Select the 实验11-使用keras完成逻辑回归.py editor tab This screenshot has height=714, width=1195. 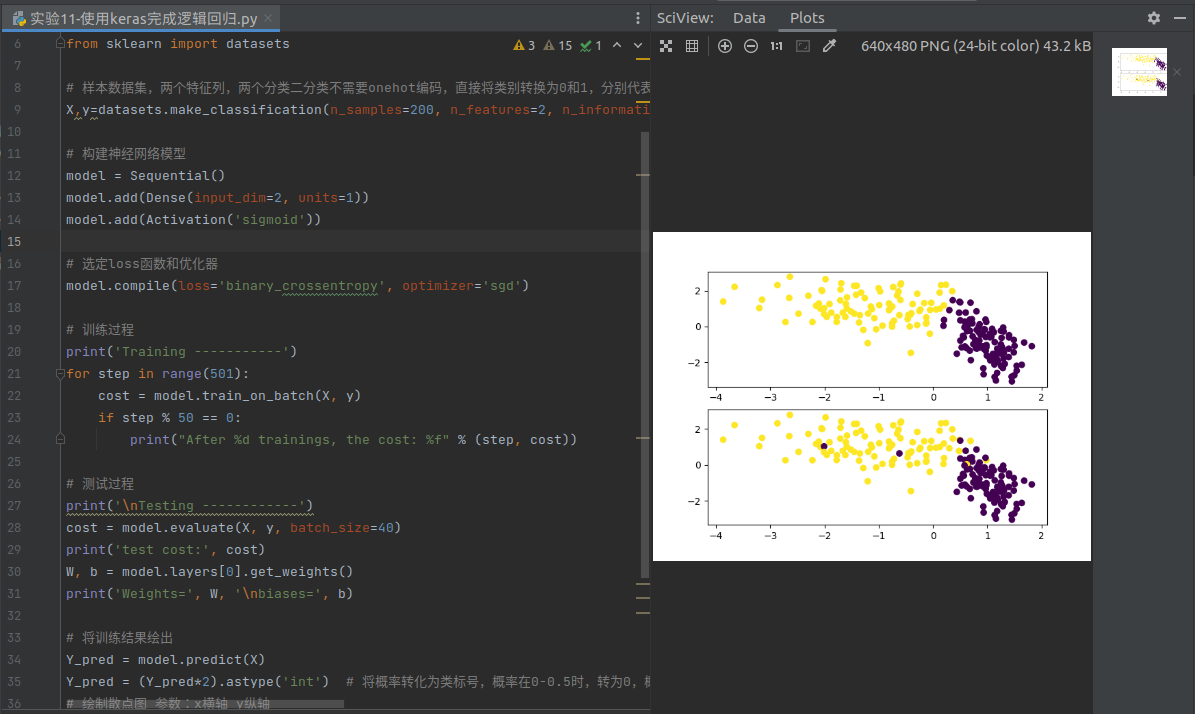[142, 18]
